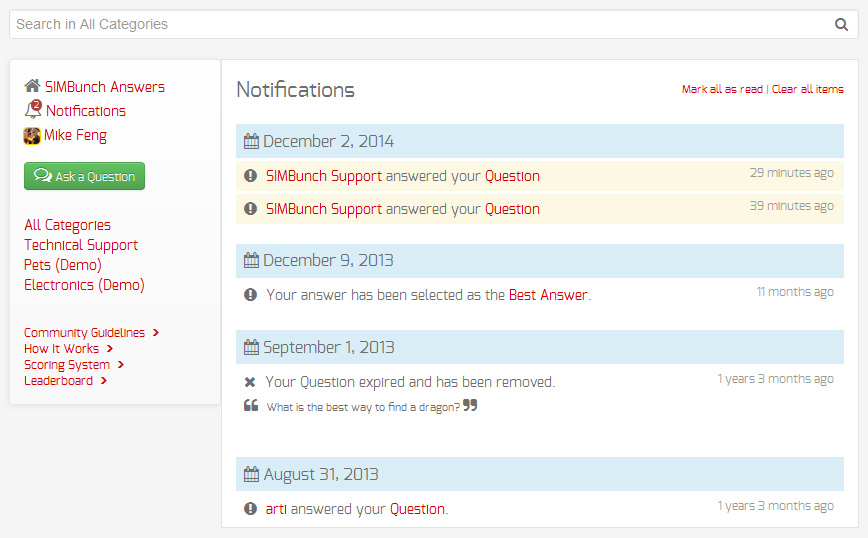Open the arti user profile link

pyautogui.click(x=276, y=509)
